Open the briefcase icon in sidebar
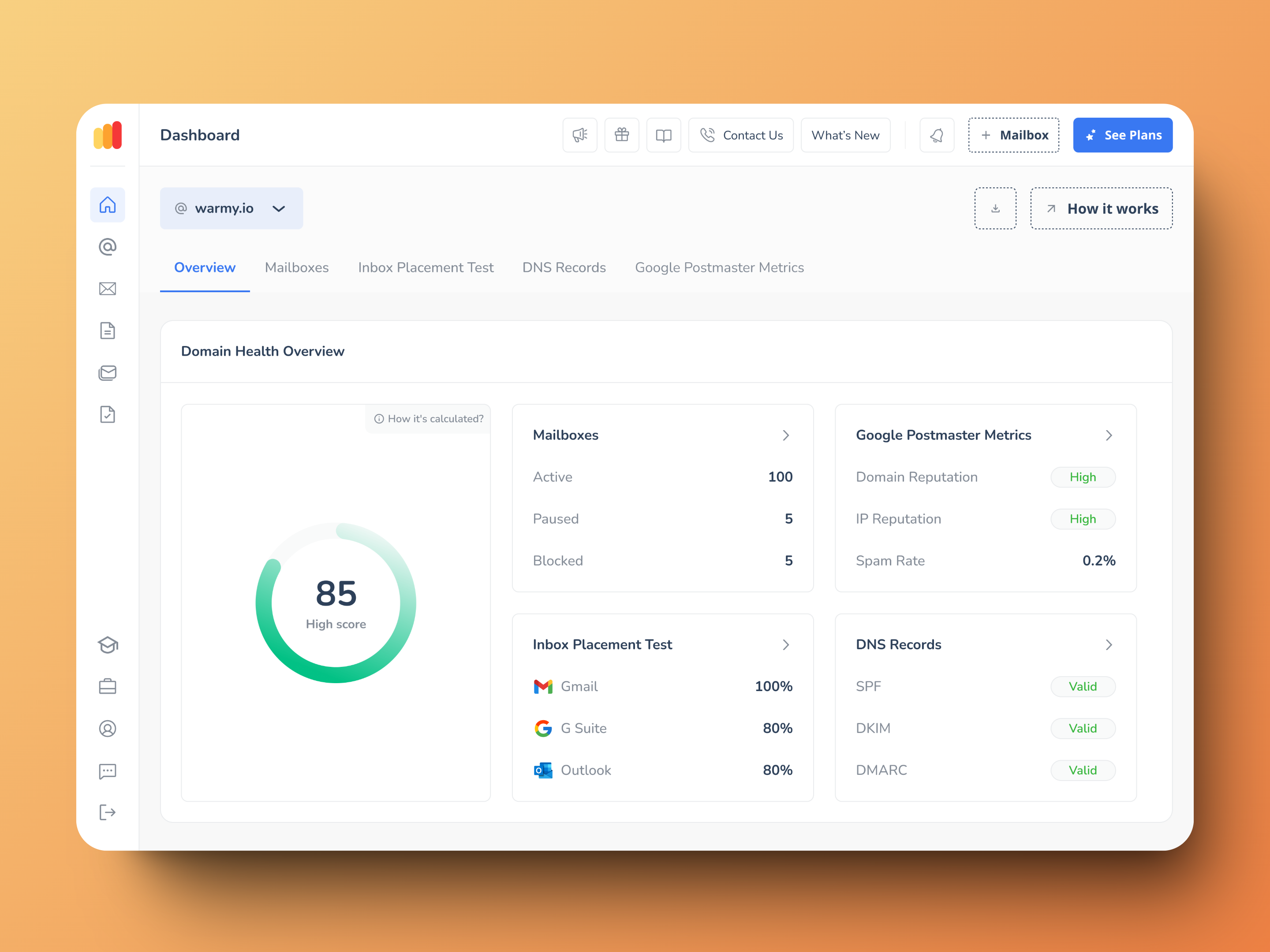1270x952 pixels. point(107,687)
